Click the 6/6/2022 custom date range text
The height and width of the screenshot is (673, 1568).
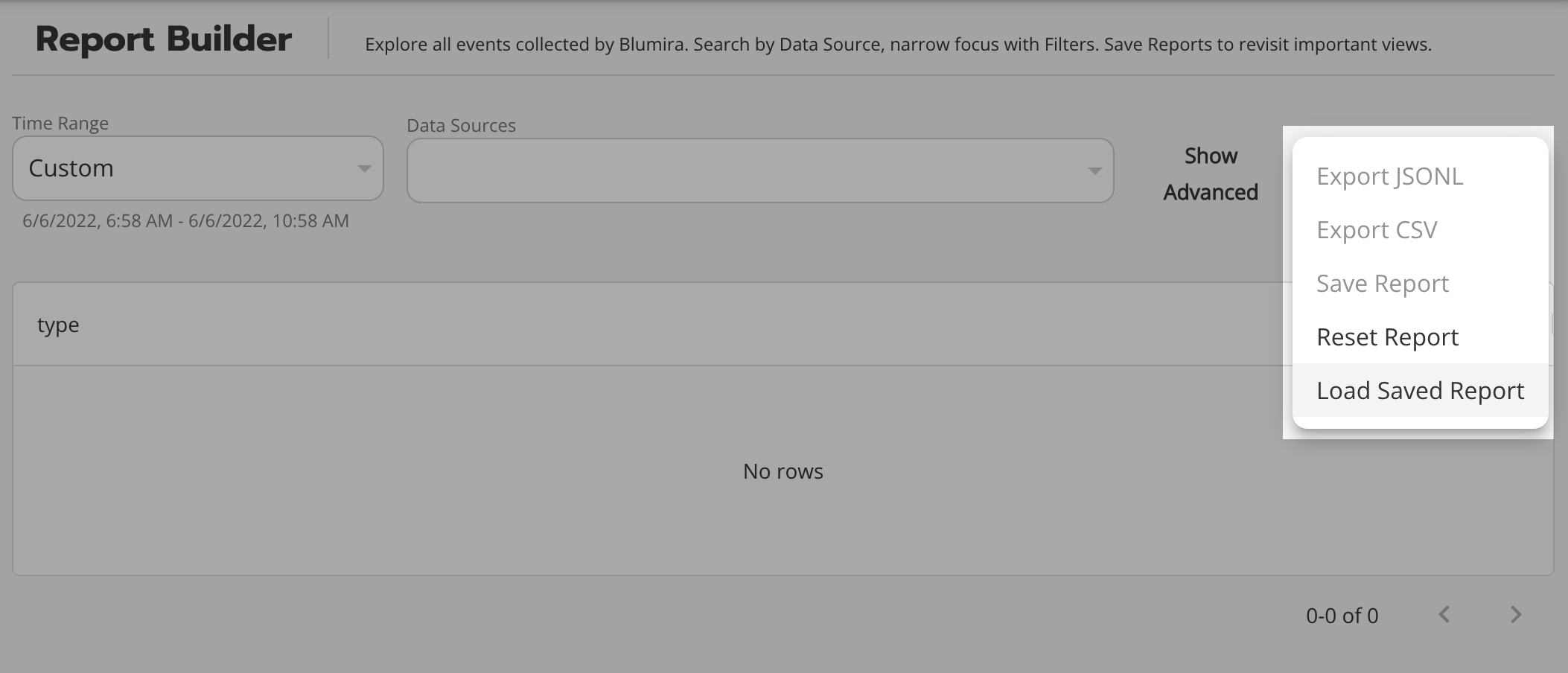(x=185, y=221)
